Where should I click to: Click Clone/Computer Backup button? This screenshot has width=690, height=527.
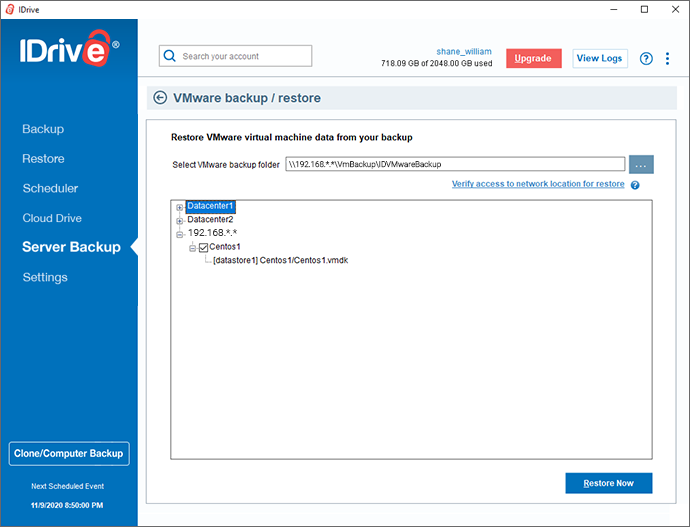pyautogui.click(x=69, y=454)
